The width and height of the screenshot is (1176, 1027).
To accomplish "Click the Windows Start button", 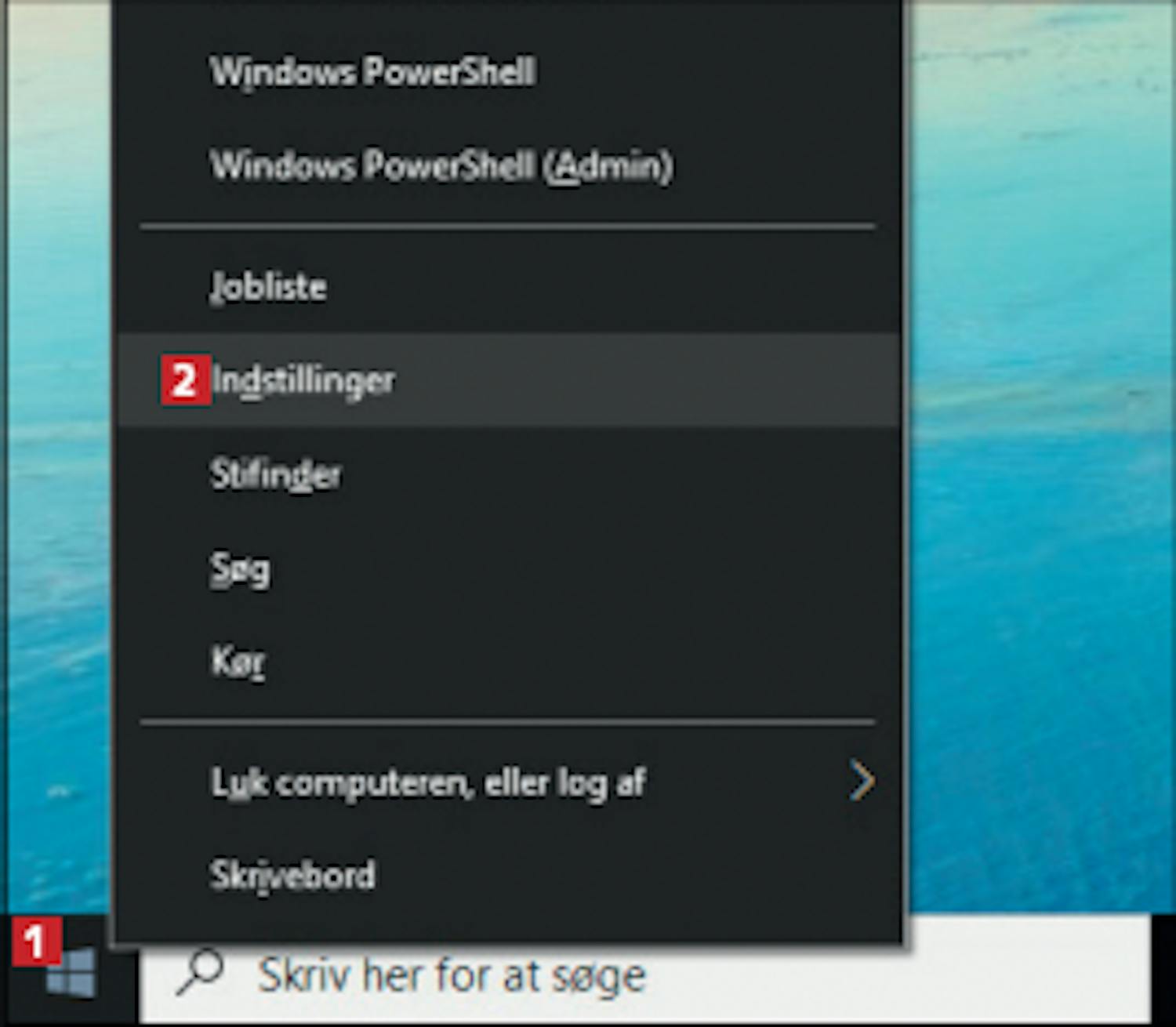I will point(71,973).
